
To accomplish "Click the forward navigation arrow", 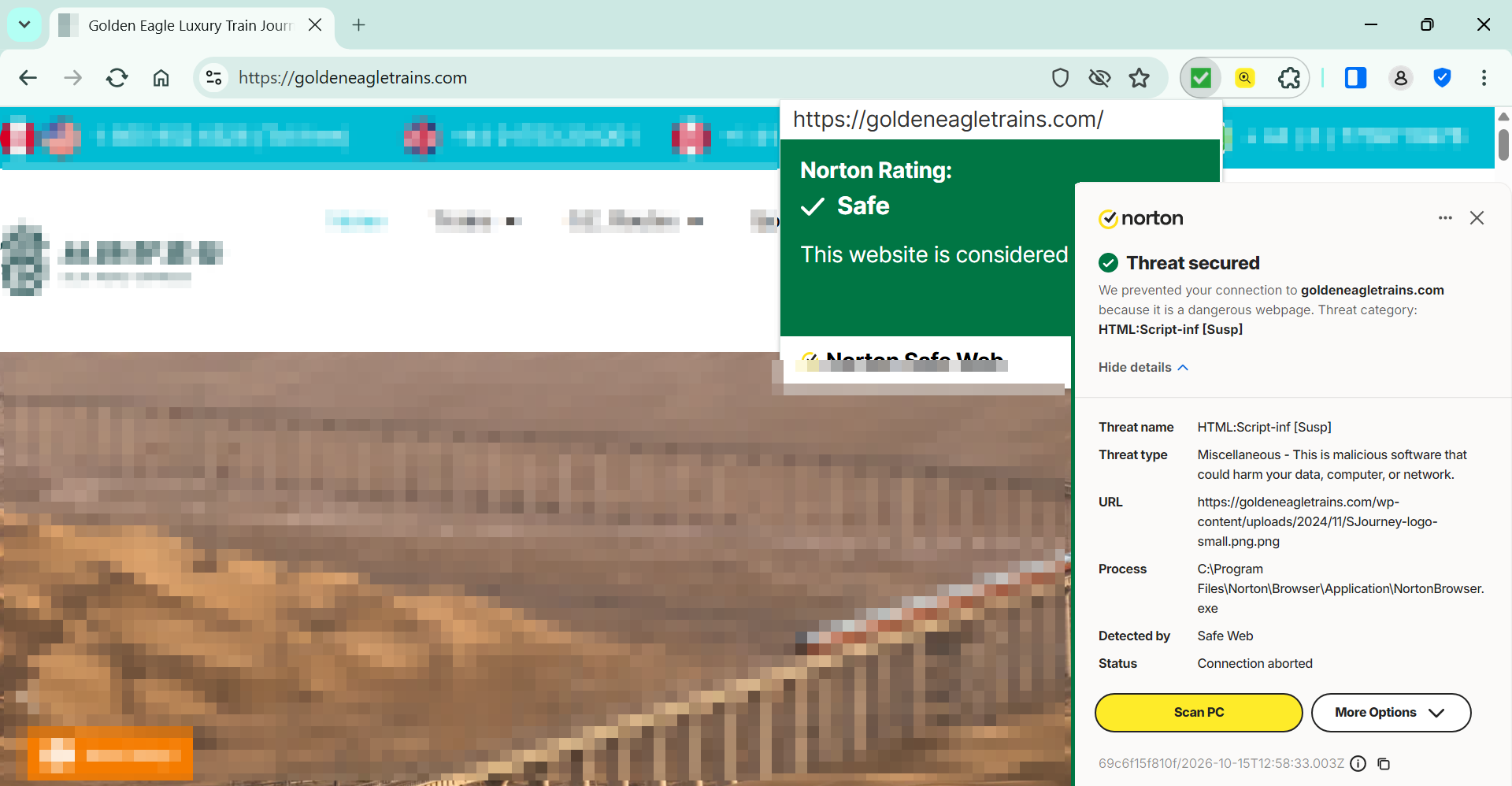I will [72, 78].
